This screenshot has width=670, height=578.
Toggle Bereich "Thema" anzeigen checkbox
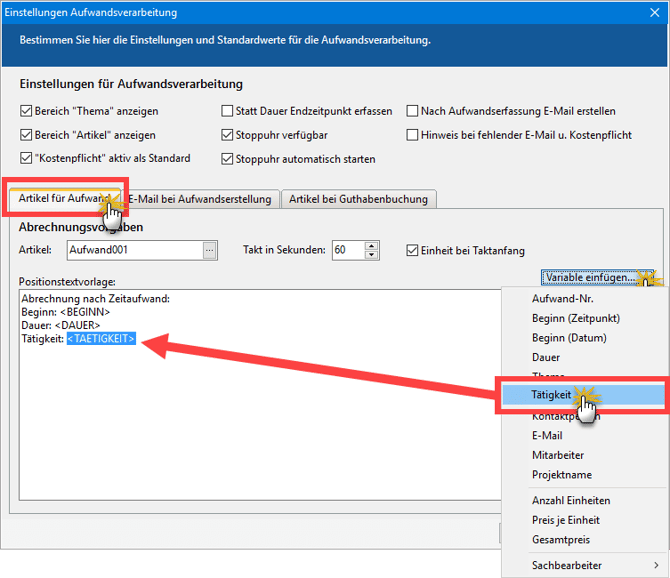(26, 111)
